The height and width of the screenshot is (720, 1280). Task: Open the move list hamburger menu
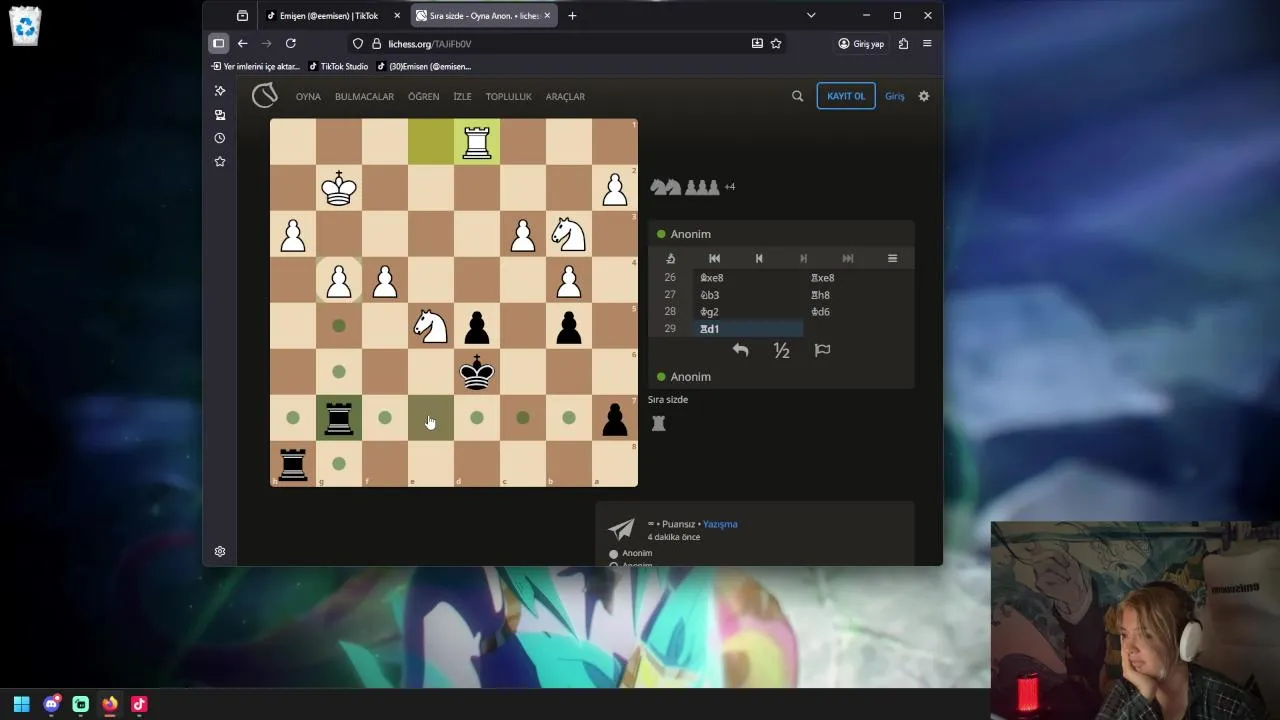[x=892, y=258]
